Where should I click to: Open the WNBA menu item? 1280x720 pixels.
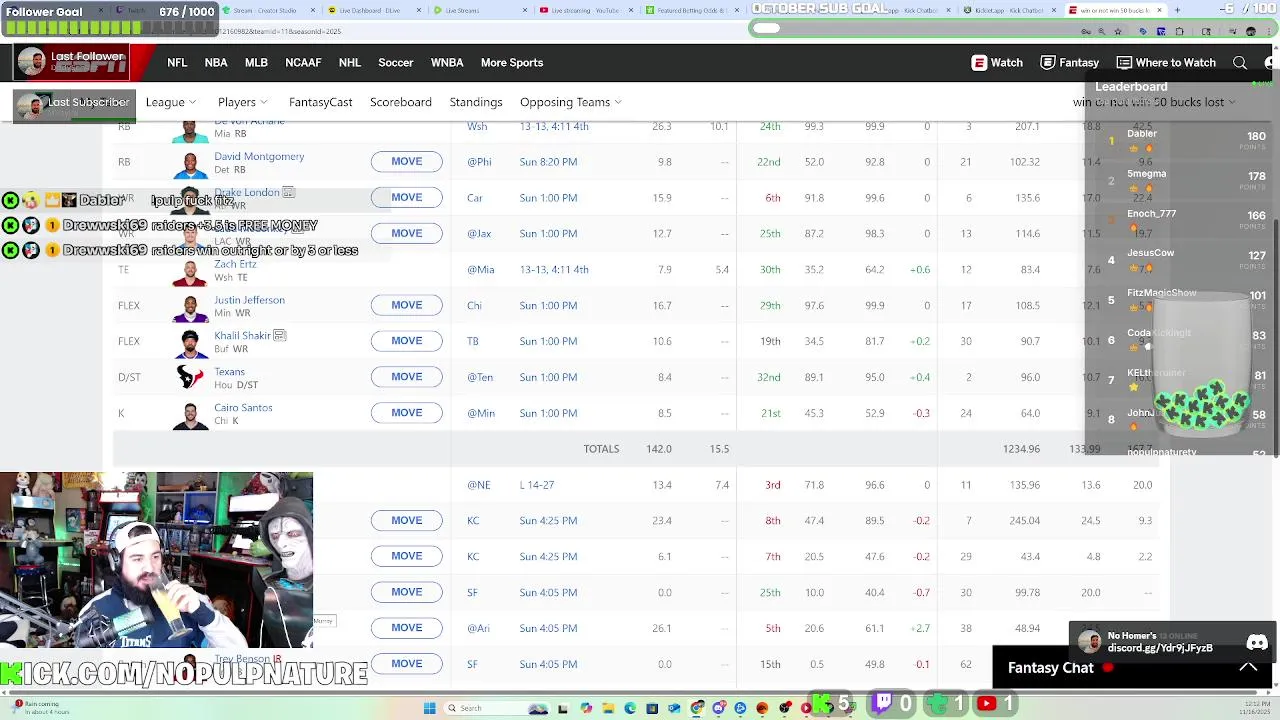[447, 62]
